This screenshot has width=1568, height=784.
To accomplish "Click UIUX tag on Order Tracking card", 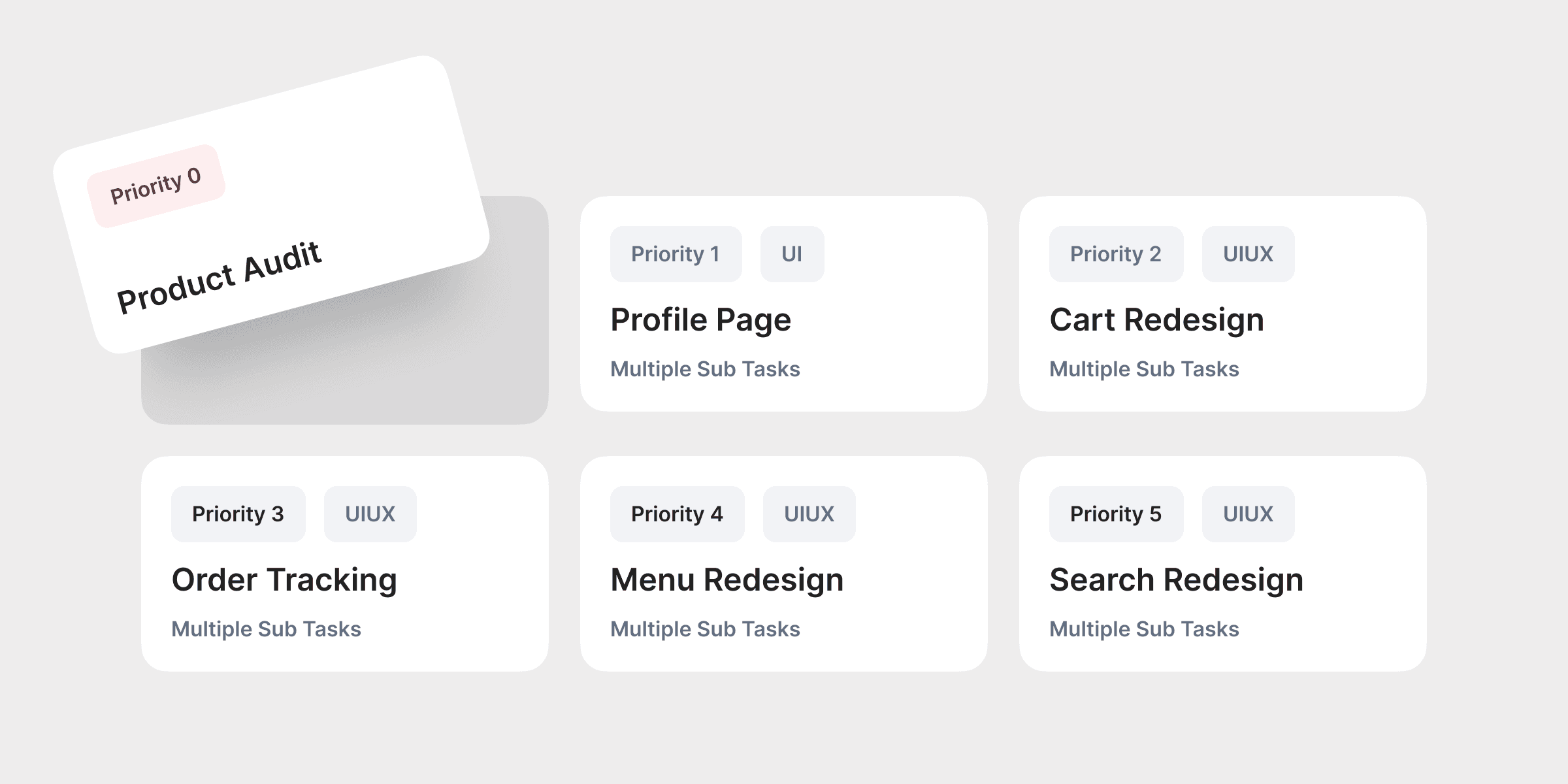I will tap(370, 514).
